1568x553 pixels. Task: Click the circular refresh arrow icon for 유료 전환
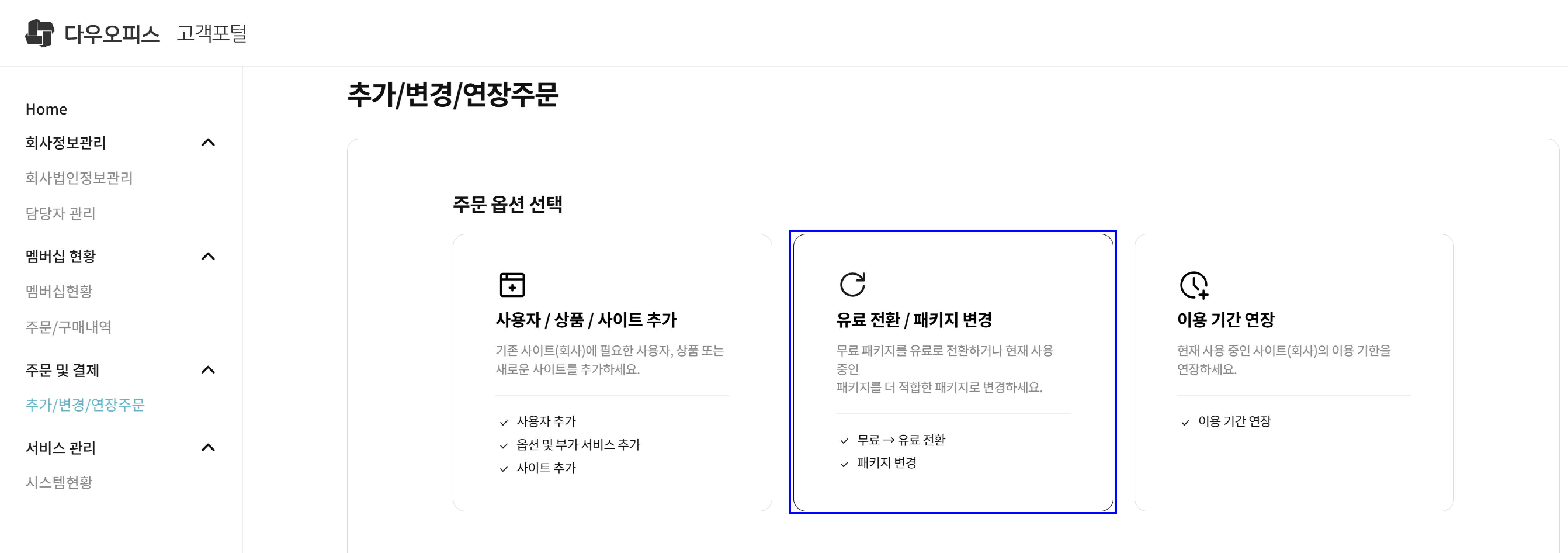tap(852, 284)
